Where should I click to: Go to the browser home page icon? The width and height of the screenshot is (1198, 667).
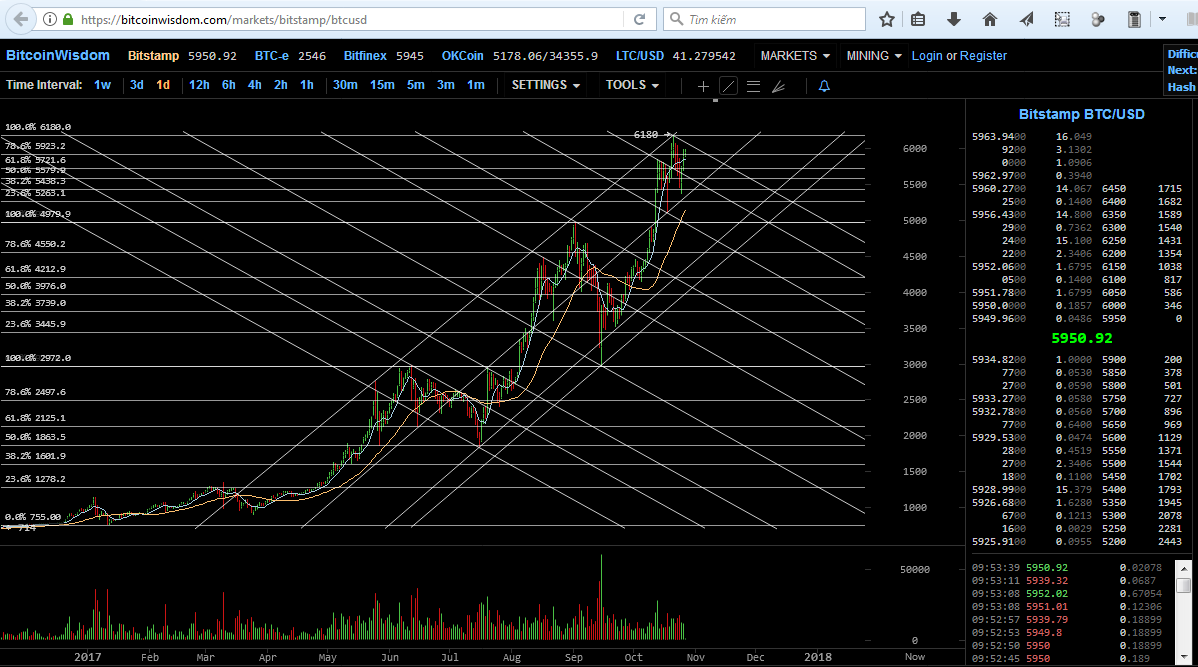point(989,19)
